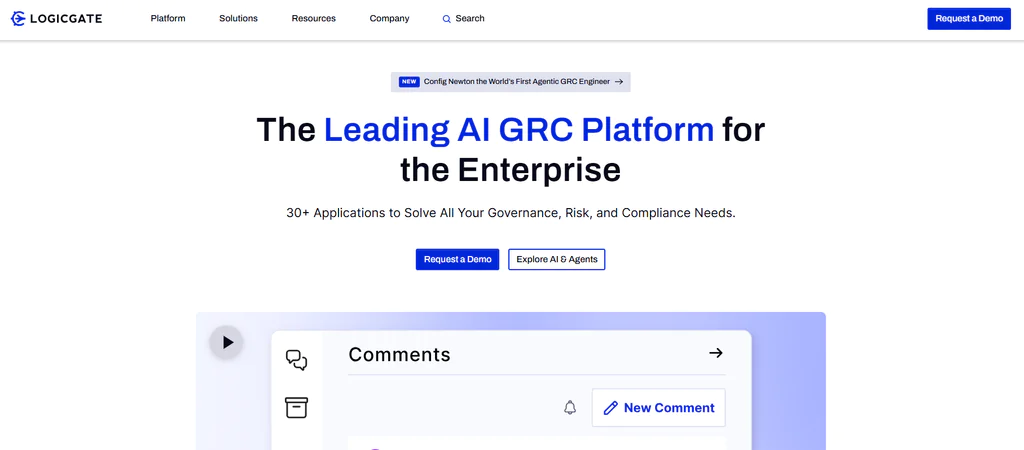Click the Comments heading text

[x=400, y=354]
